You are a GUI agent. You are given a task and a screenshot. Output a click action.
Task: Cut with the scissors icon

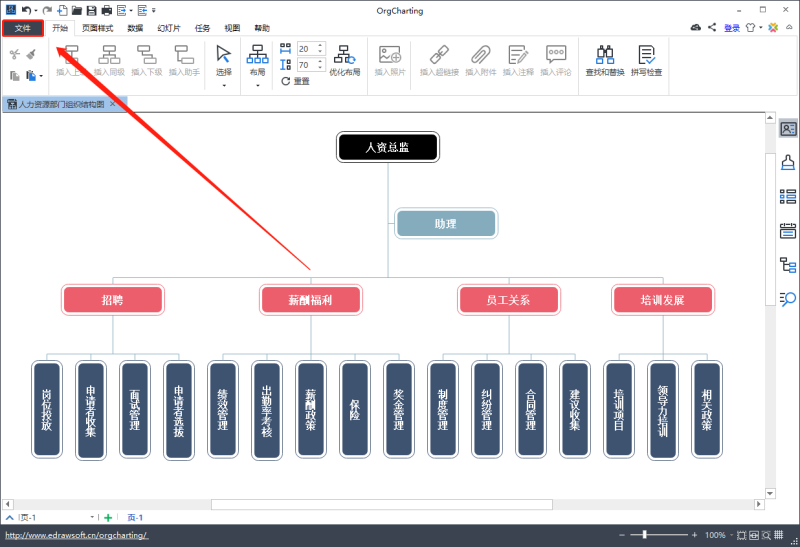pos(15,54)
